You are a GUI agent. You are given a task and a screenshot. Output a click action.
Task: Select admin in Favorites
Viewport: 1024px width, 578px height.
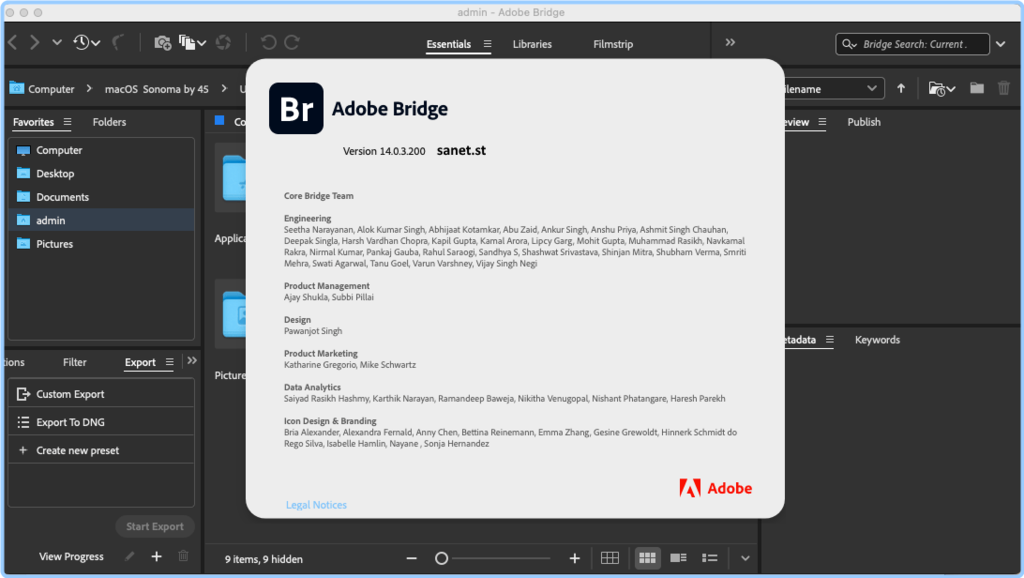point(101,220)
